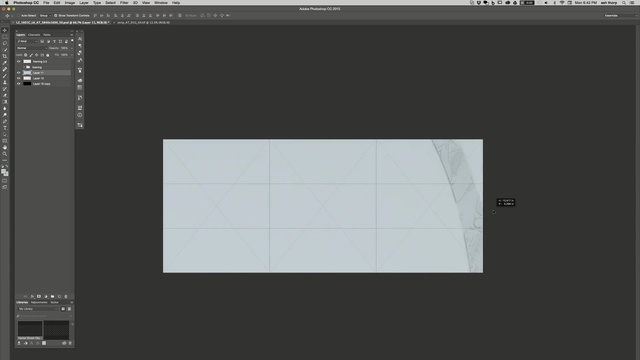The image size is (640, 360).
Task: Open the Layers panel options menu
Action: tap(71, 35)
